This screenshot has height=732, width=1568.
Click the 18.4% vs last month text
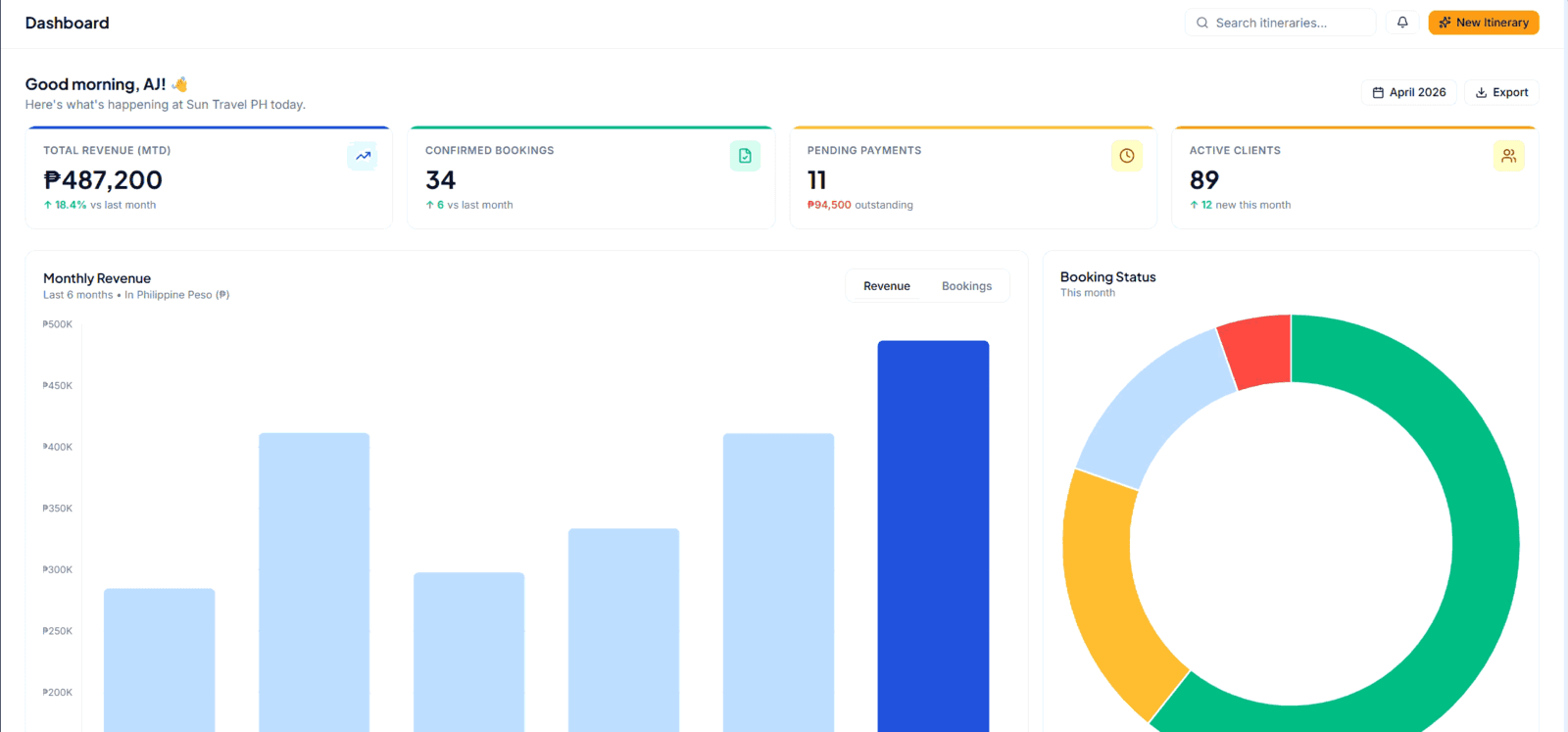(100, 205)
